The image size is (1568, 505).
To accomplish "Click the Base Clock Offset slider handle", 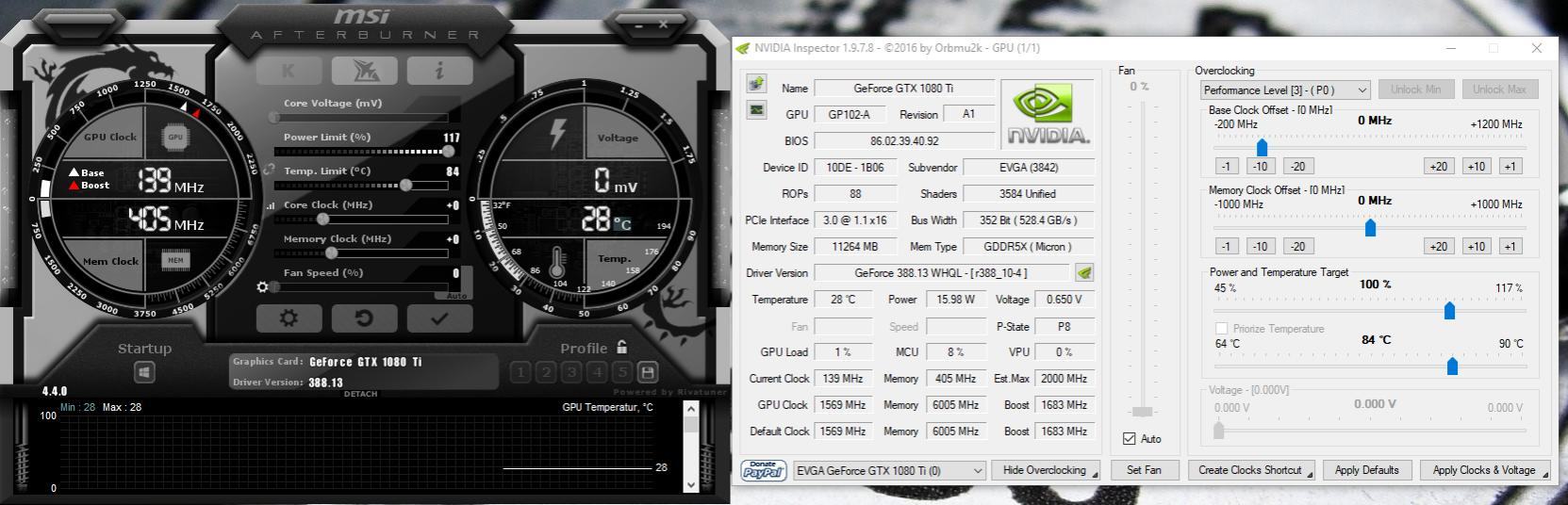I will pos(1262,147).
